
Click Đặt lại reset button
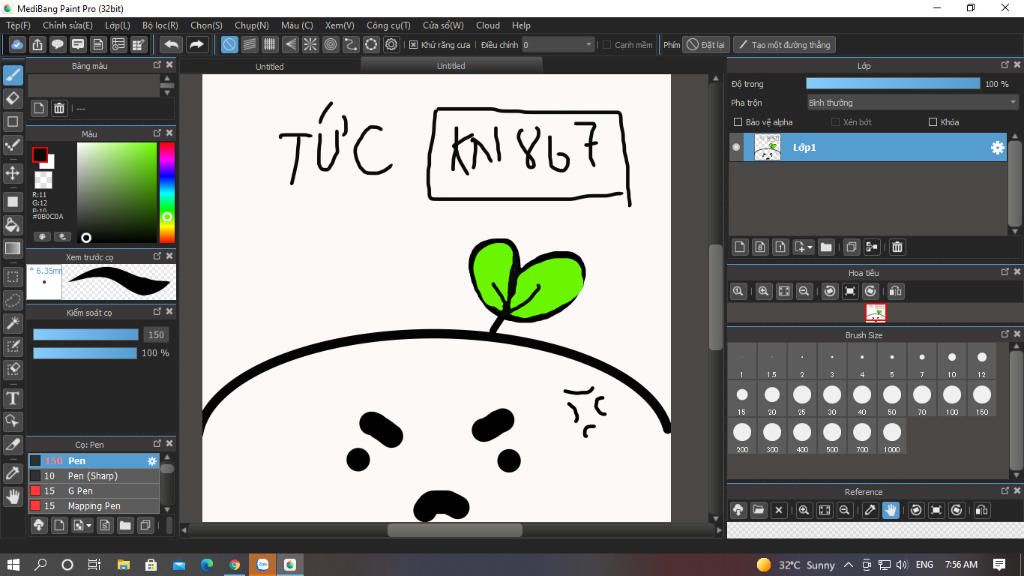(x=705, y=44)
